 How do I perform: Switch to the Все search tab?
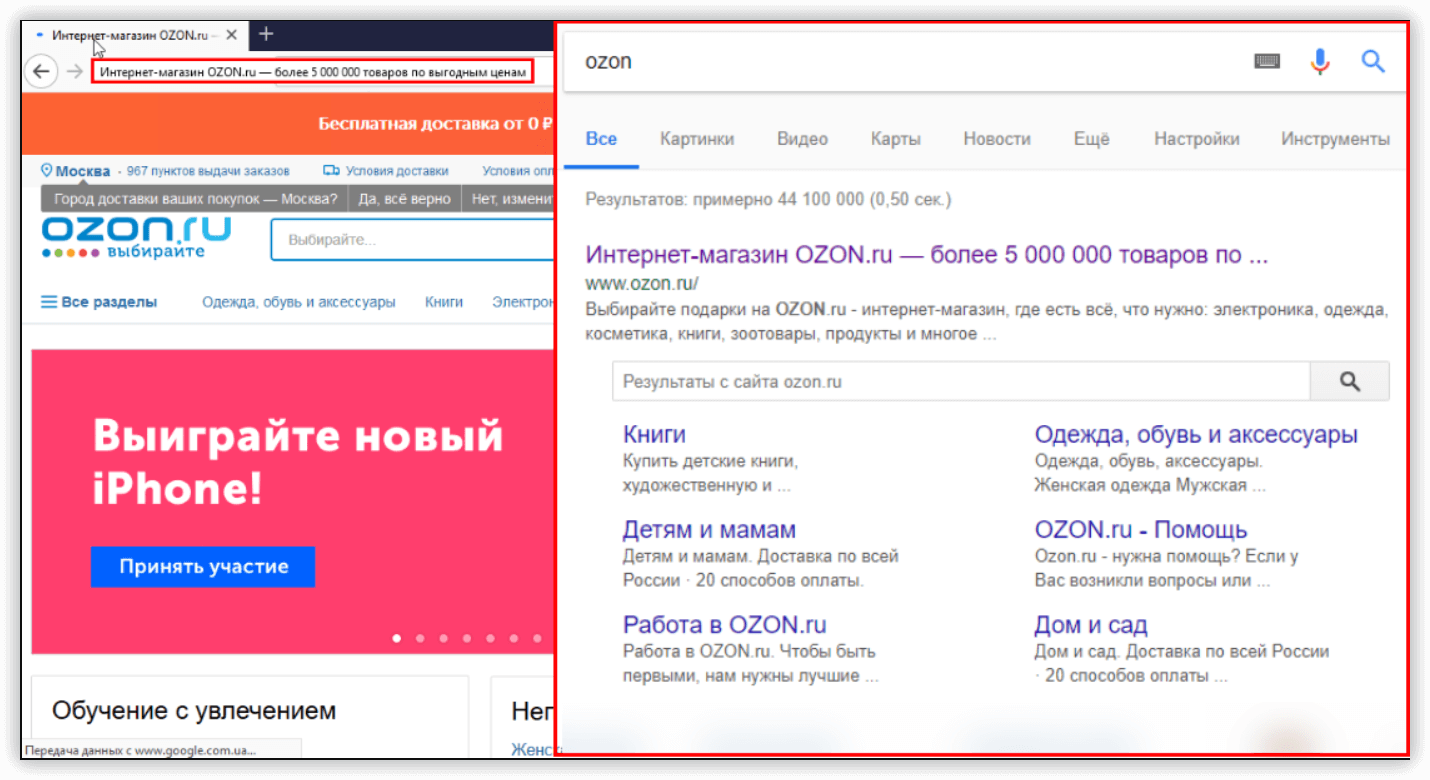[601, 139]
